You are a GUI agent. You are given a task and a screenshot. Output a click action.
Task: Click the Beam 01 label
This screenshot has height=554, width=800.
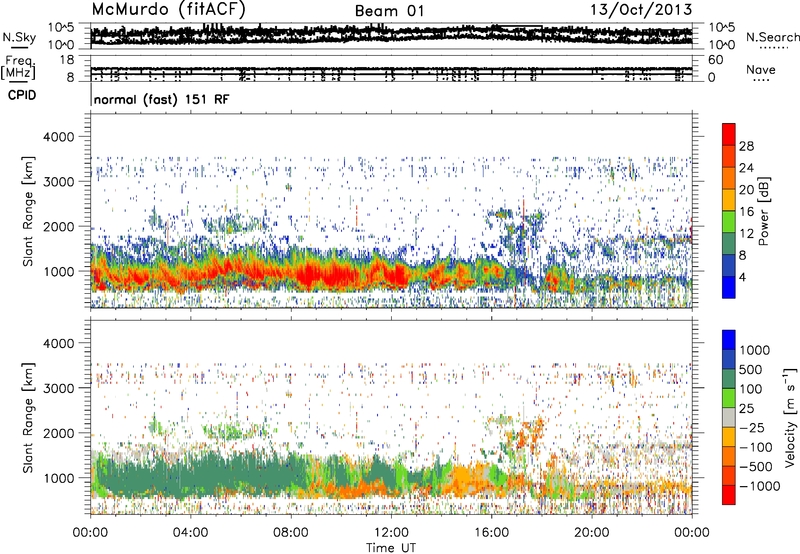tap(389, 11)
